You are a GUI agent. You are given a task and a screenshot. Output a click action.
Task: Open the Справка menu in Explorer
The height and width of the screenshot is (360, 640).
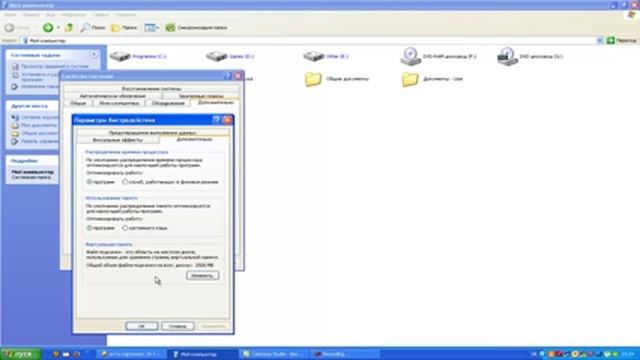click(x=125, y=15)
